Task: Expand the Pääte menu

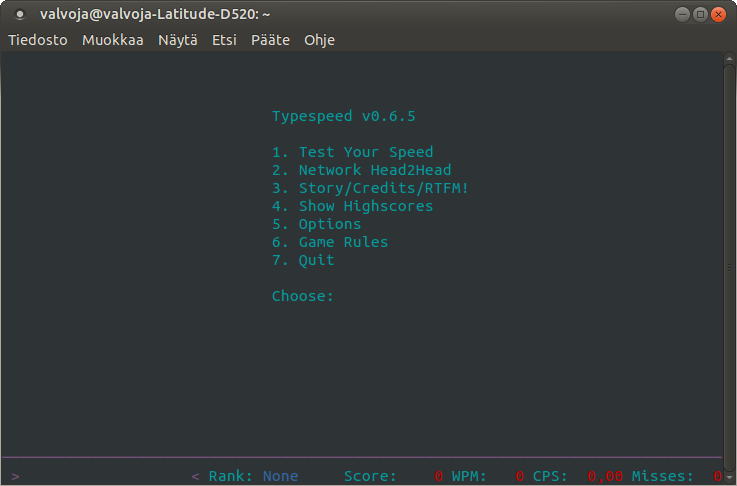Action: [x=270, y=40]
